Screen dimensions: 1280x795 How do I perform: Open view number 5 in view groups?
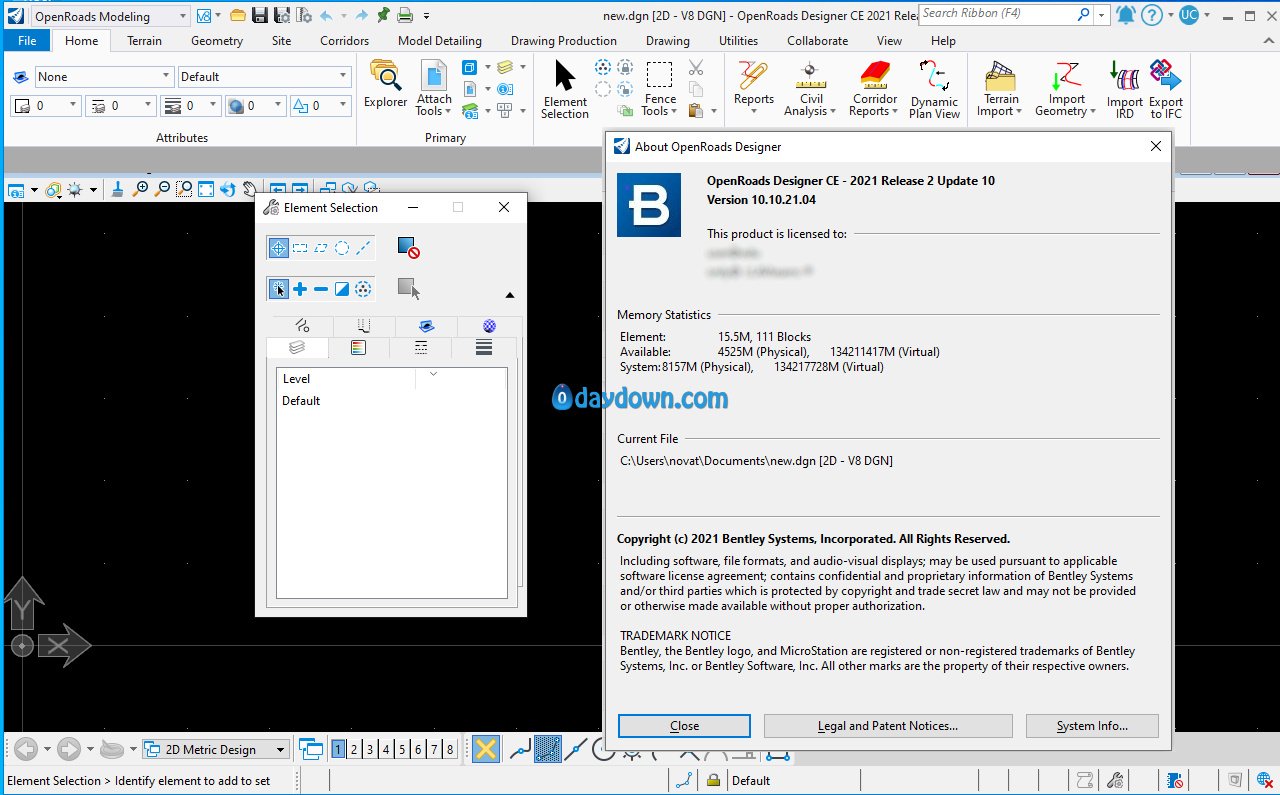[x=402, y=749]
